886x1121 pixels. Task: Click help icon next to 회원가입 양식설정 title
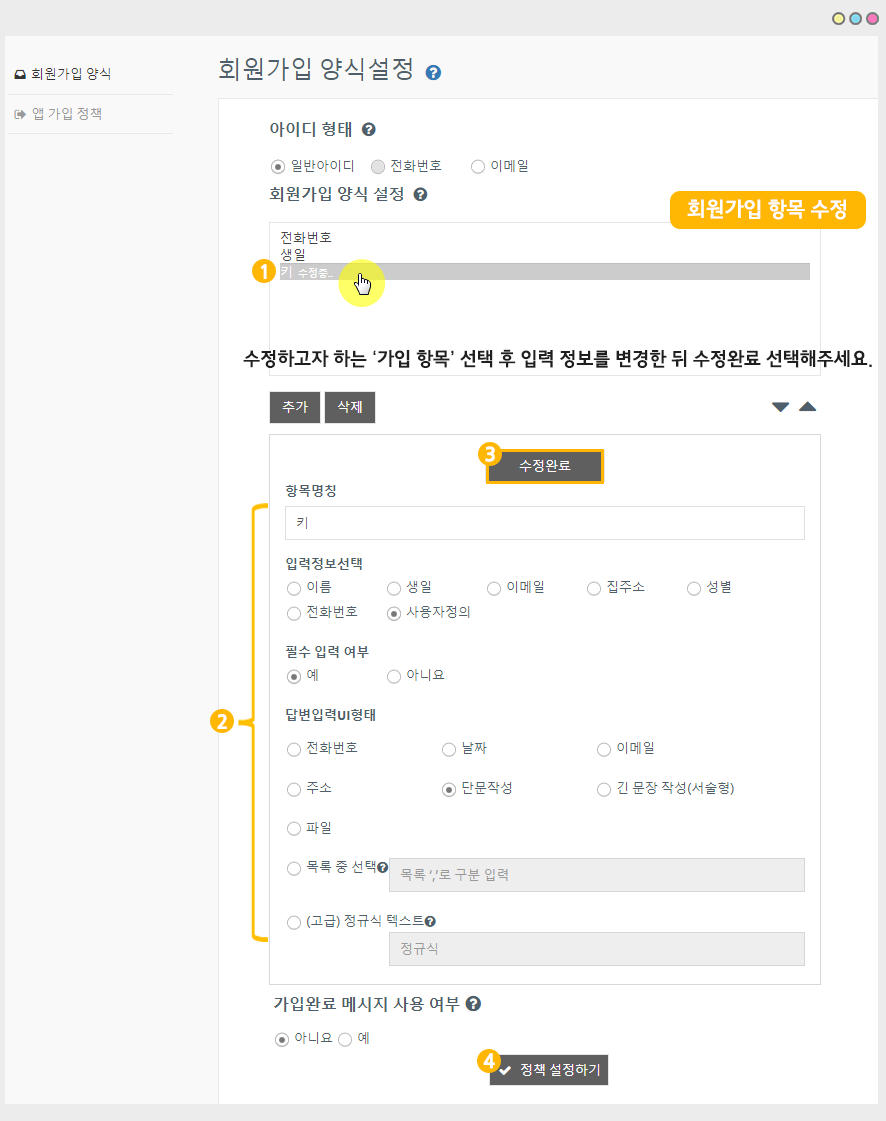tap(433, 73)
